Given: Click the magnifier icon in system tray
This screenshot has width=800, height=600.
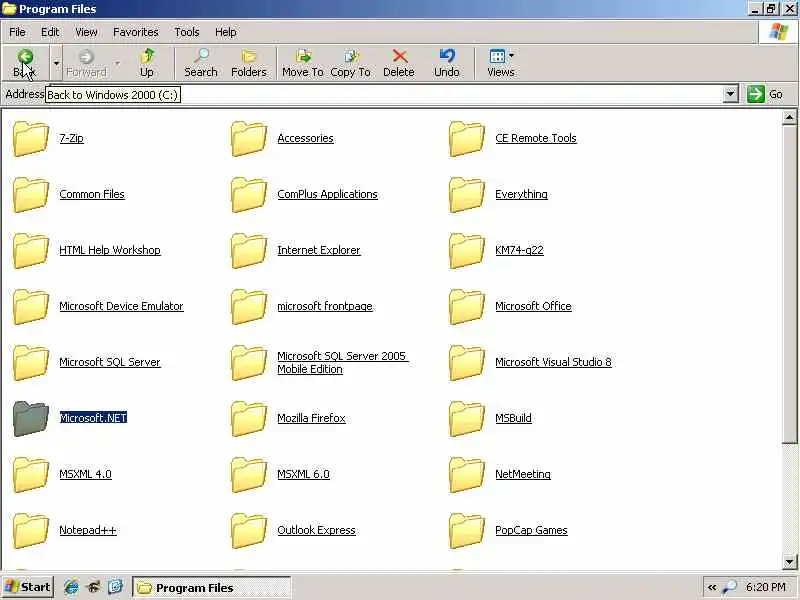Looking at the screenshot, I should 730,587.
